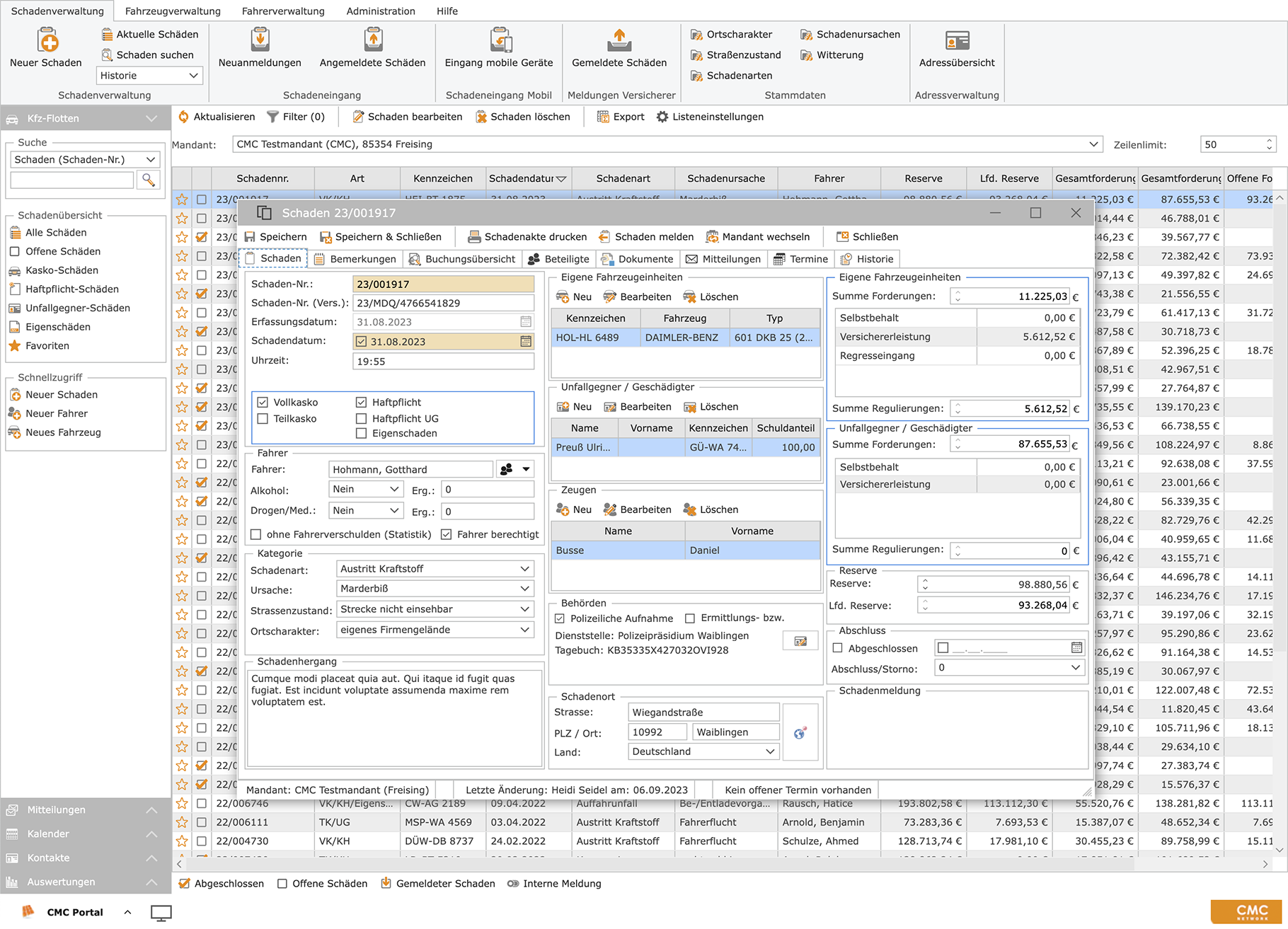
Task: Click the Behörden Dienststelle edit icon
Action: click(800, 641)
